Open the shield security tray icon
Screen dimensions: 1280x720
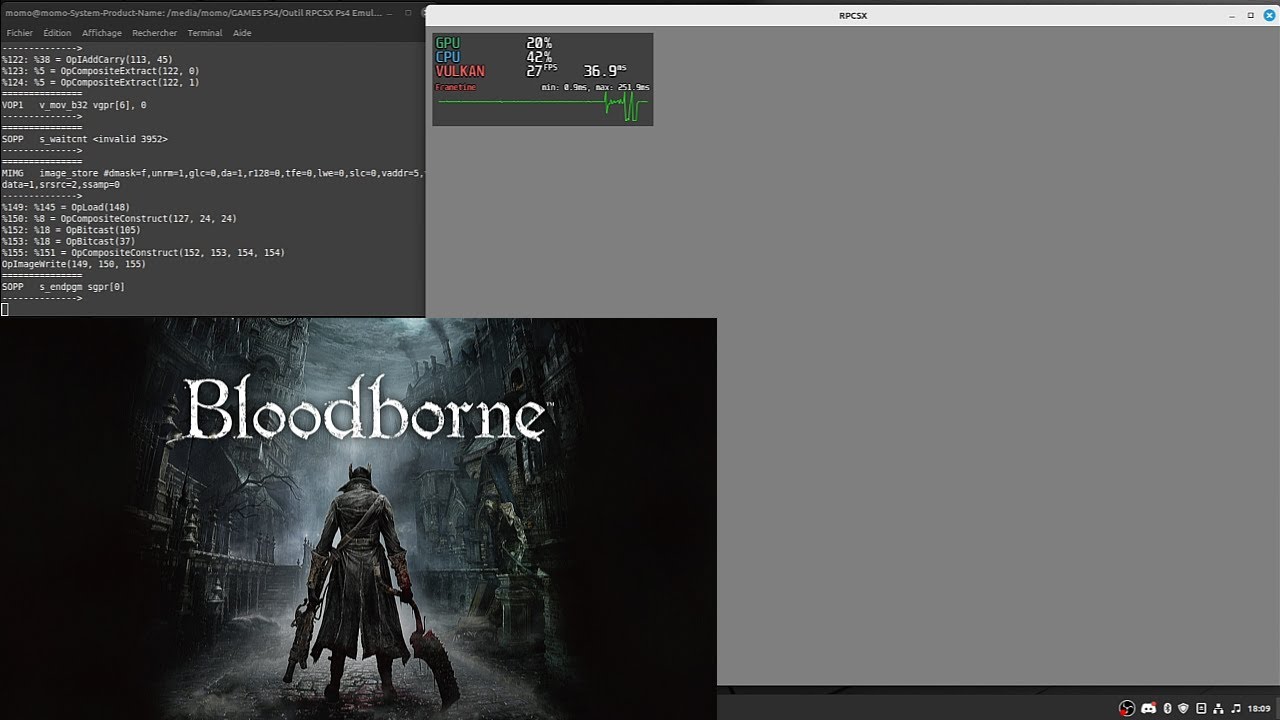coord(1184,708)
